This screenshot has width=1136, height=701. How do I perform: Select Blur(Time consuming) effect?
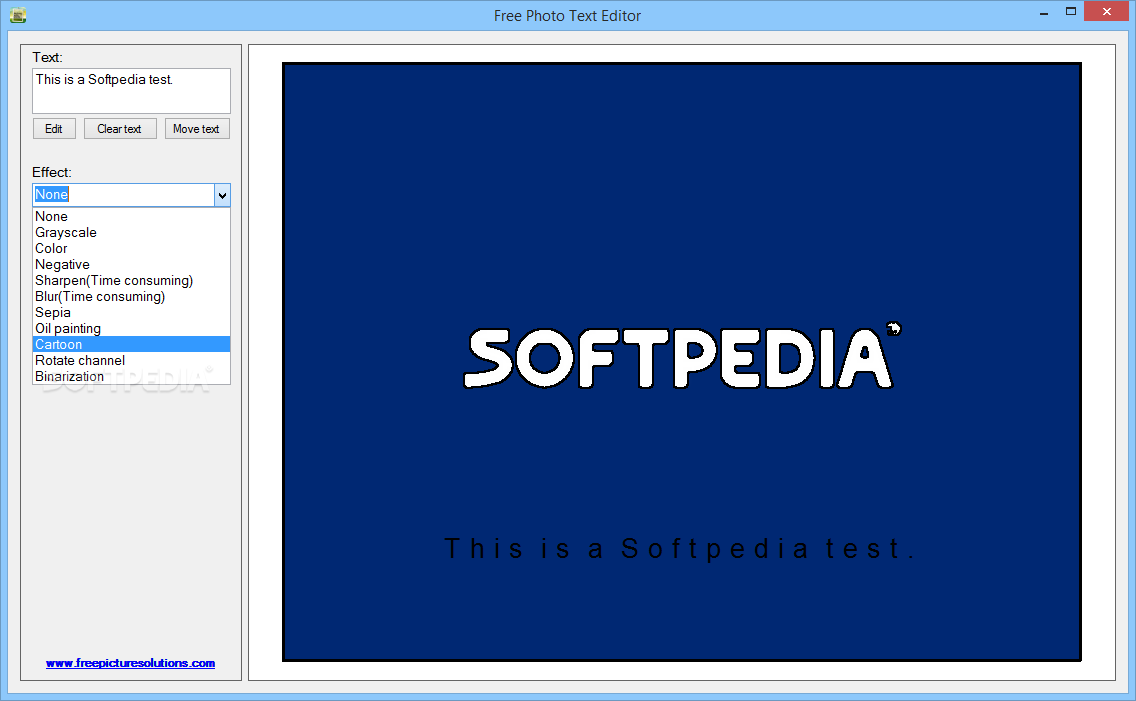click(131, 296)
